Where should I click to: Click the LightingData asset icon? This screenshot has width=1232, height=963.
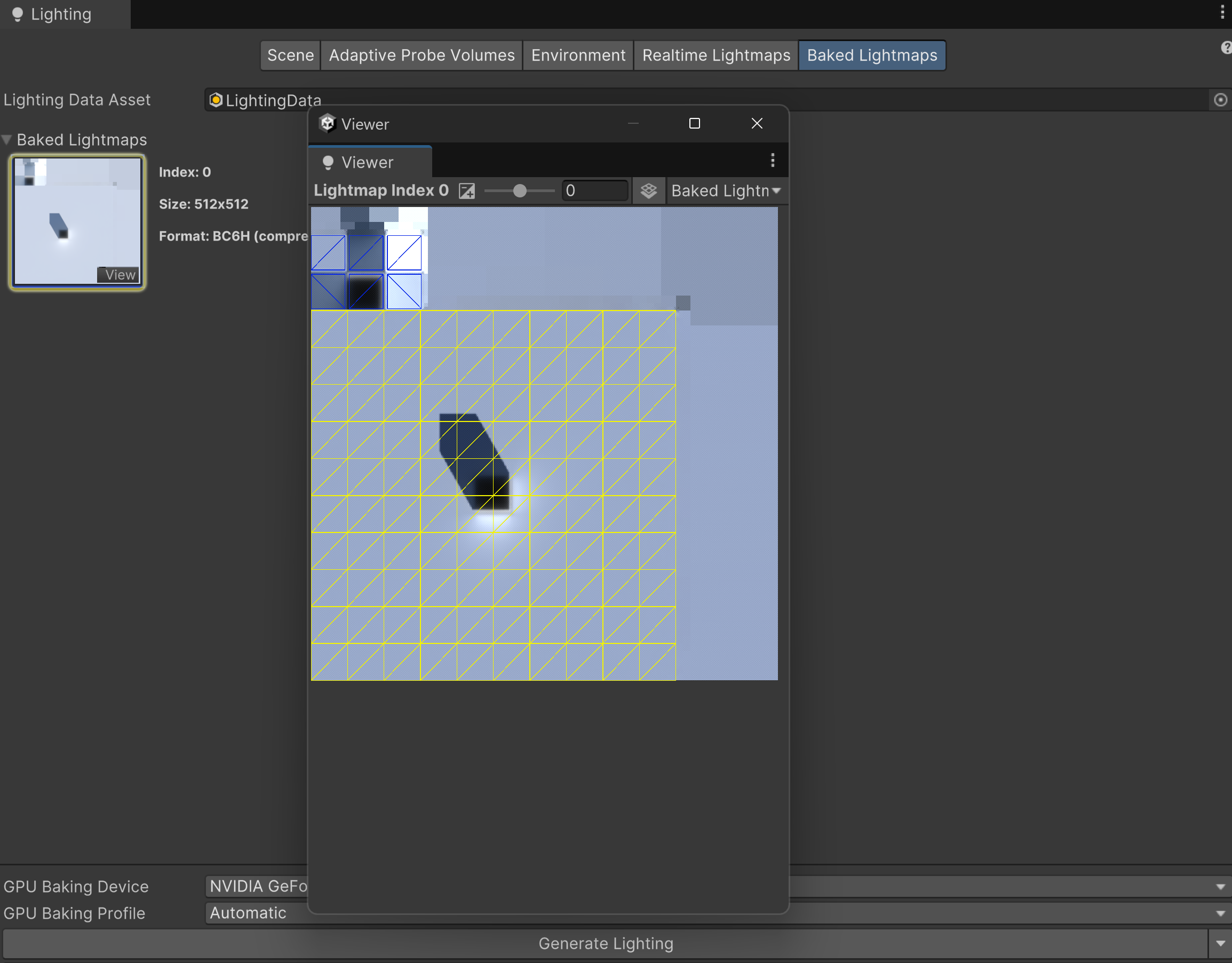coord(216,100)
